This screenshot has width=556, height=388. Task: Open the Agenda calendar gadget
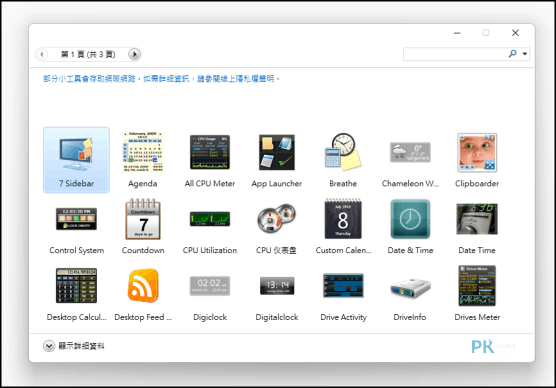click(x=143, y=152)
